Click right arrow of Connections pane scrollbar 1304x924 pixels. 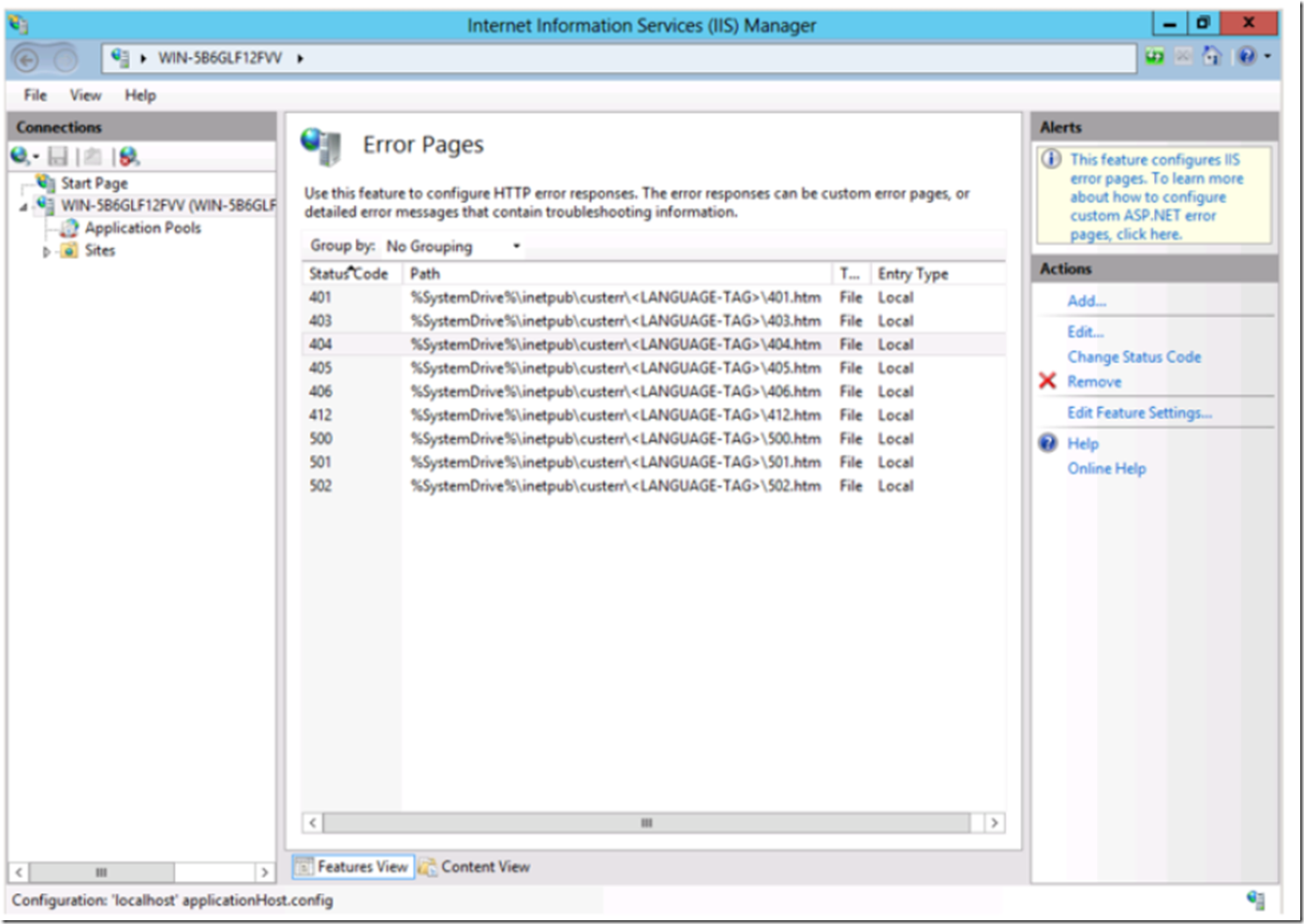point(265,872)
